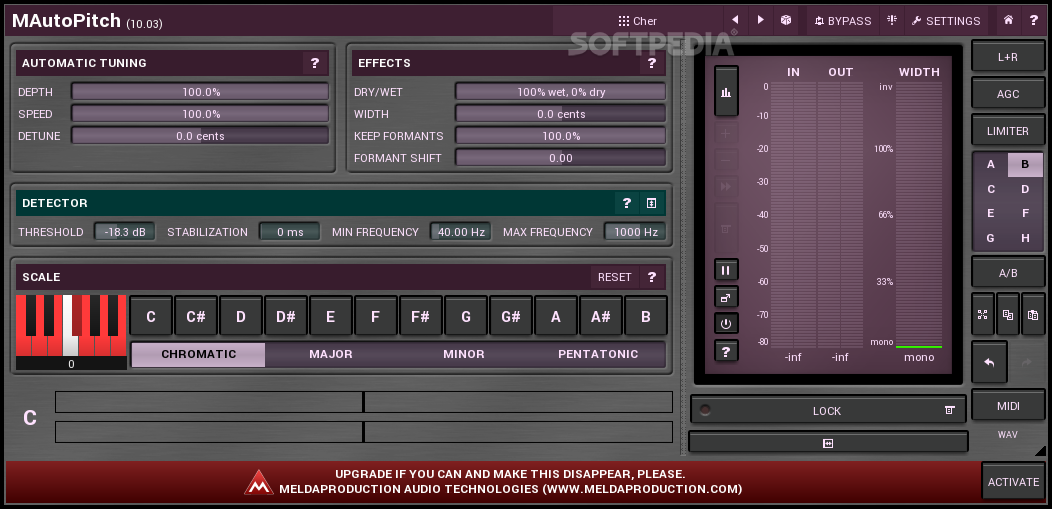Open SETTINGS menu
Screen dimensions: 1052x509
(946, 21)
